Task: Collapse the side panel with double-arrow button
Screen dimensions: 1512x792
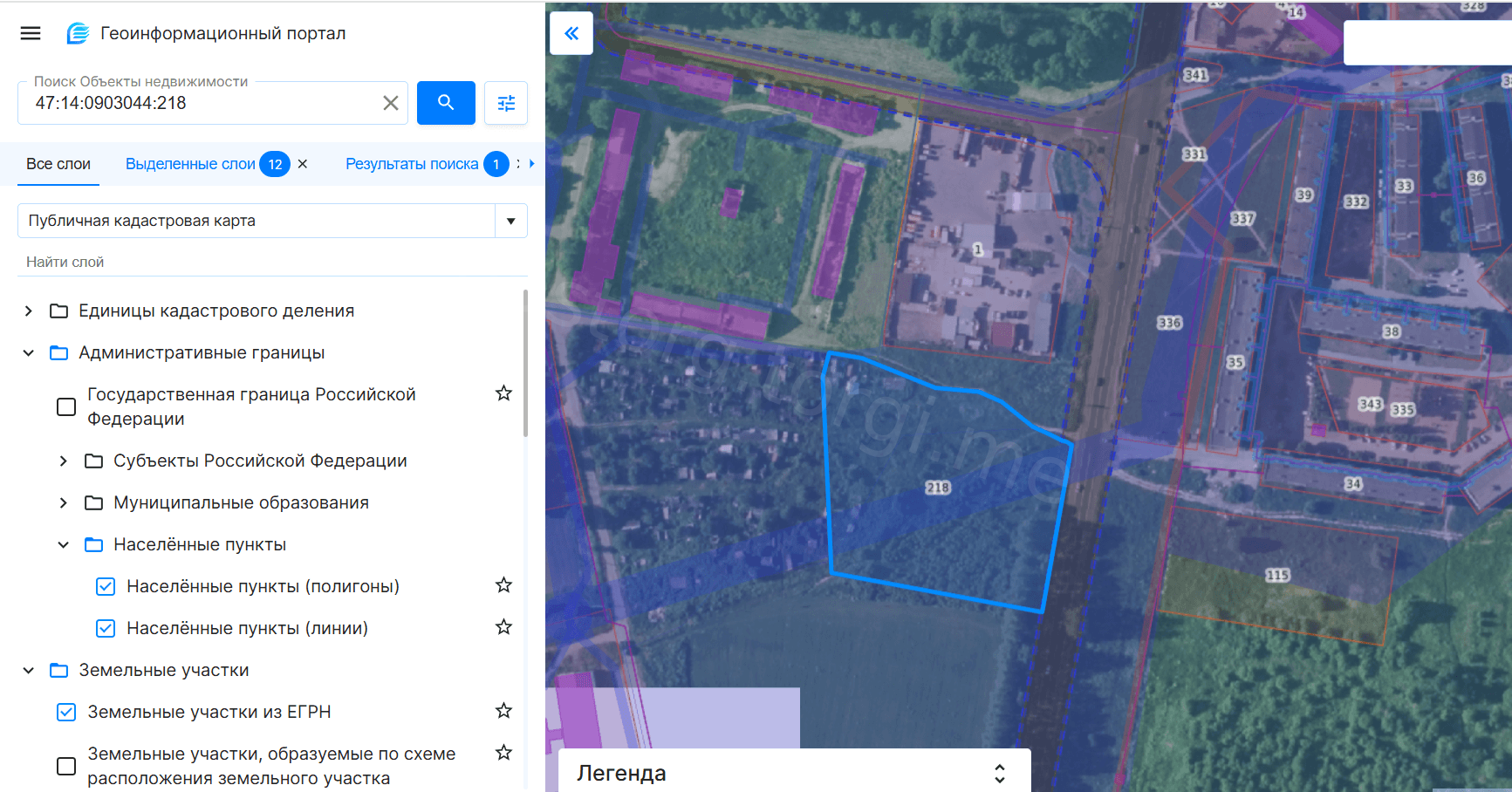Action: [x=571, y=33]
